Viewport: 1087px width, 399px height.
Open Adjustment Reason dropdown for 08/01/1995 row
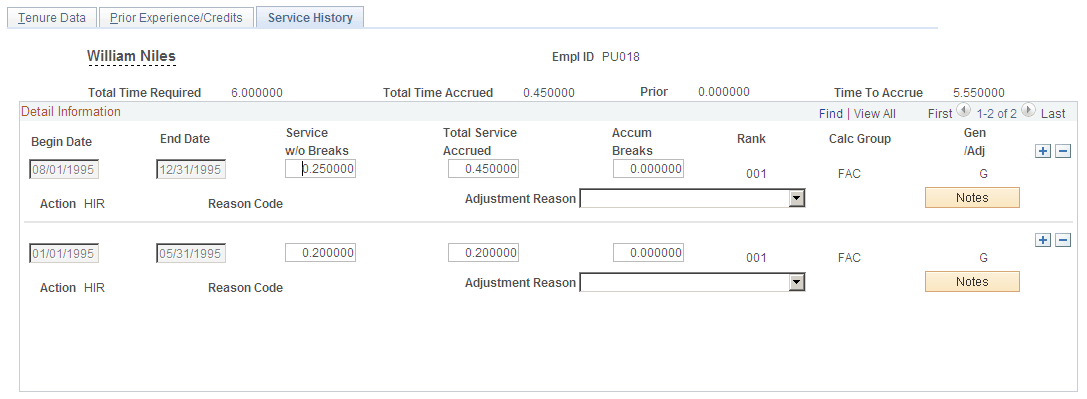[798, 199]
